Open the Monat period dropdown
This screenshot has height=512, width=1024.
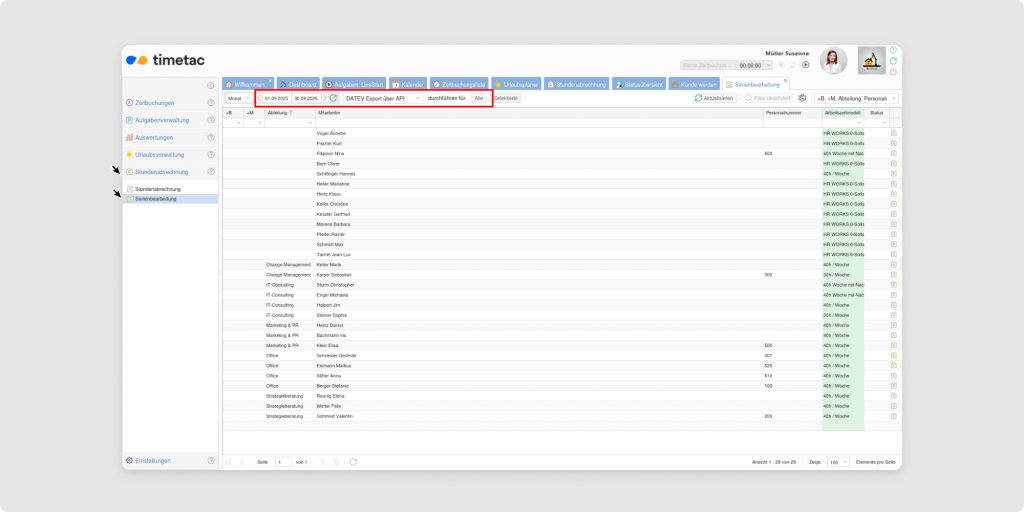[239, 99]
